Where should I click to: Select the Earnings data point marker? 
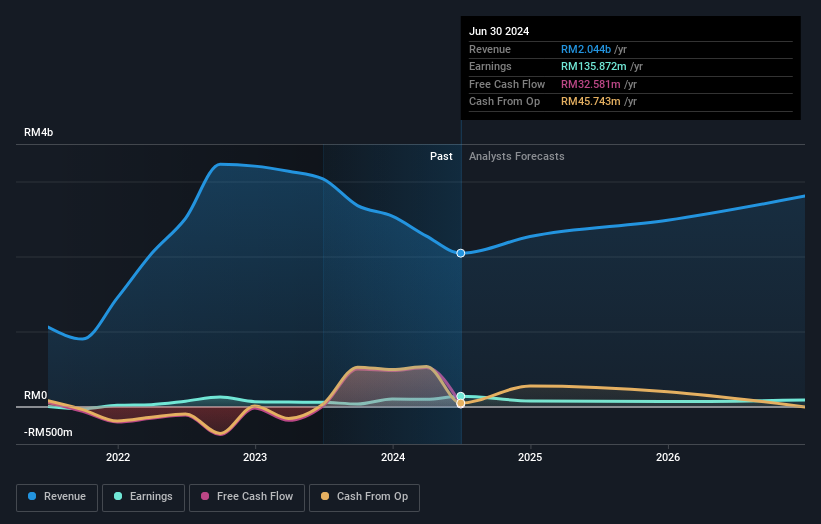pyautogui.click(x=461, y=396)
